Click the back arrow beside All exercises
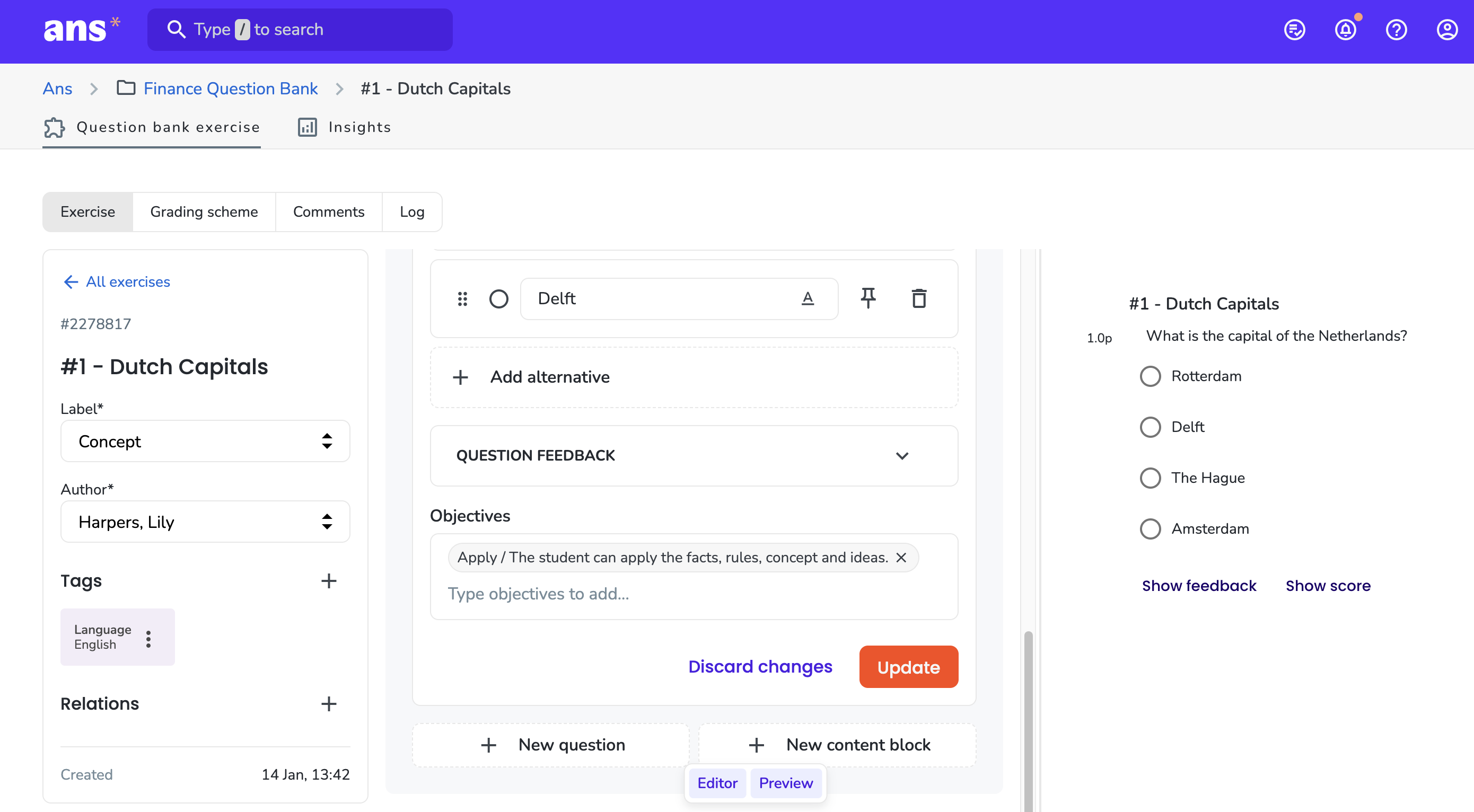1474x812 pixels. [x=71, y=282]
